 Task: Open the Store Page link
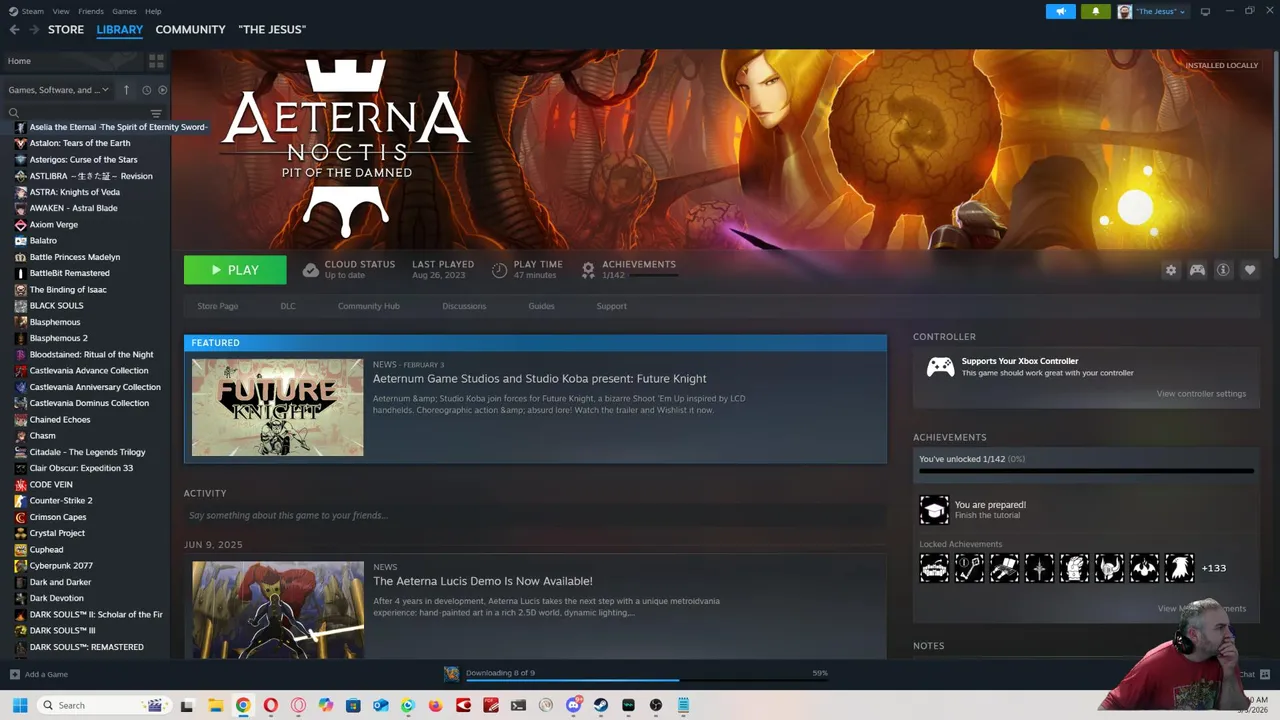pos(217,306)
